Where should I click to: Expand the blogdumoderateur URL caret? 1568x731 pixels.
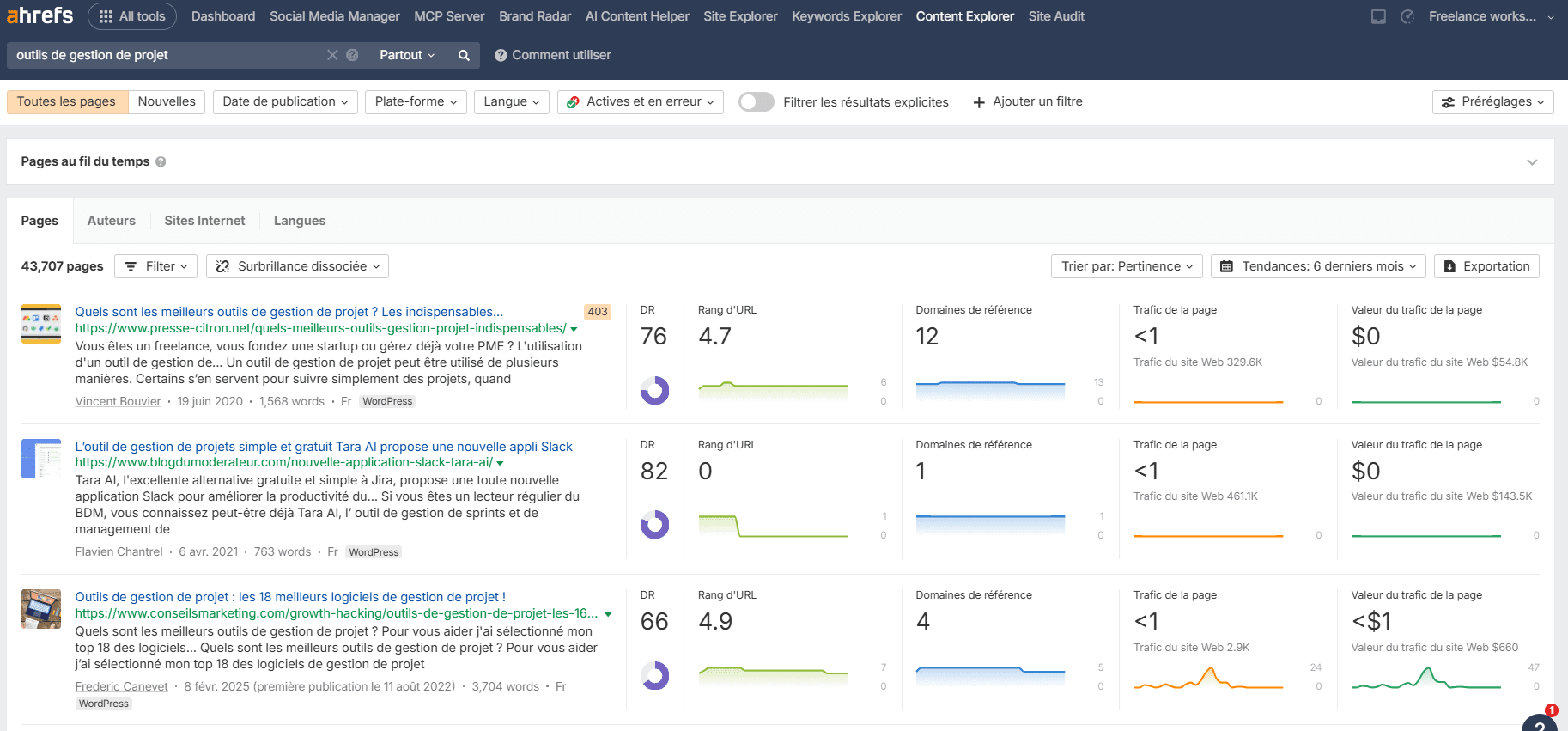[x=500, y=463]
